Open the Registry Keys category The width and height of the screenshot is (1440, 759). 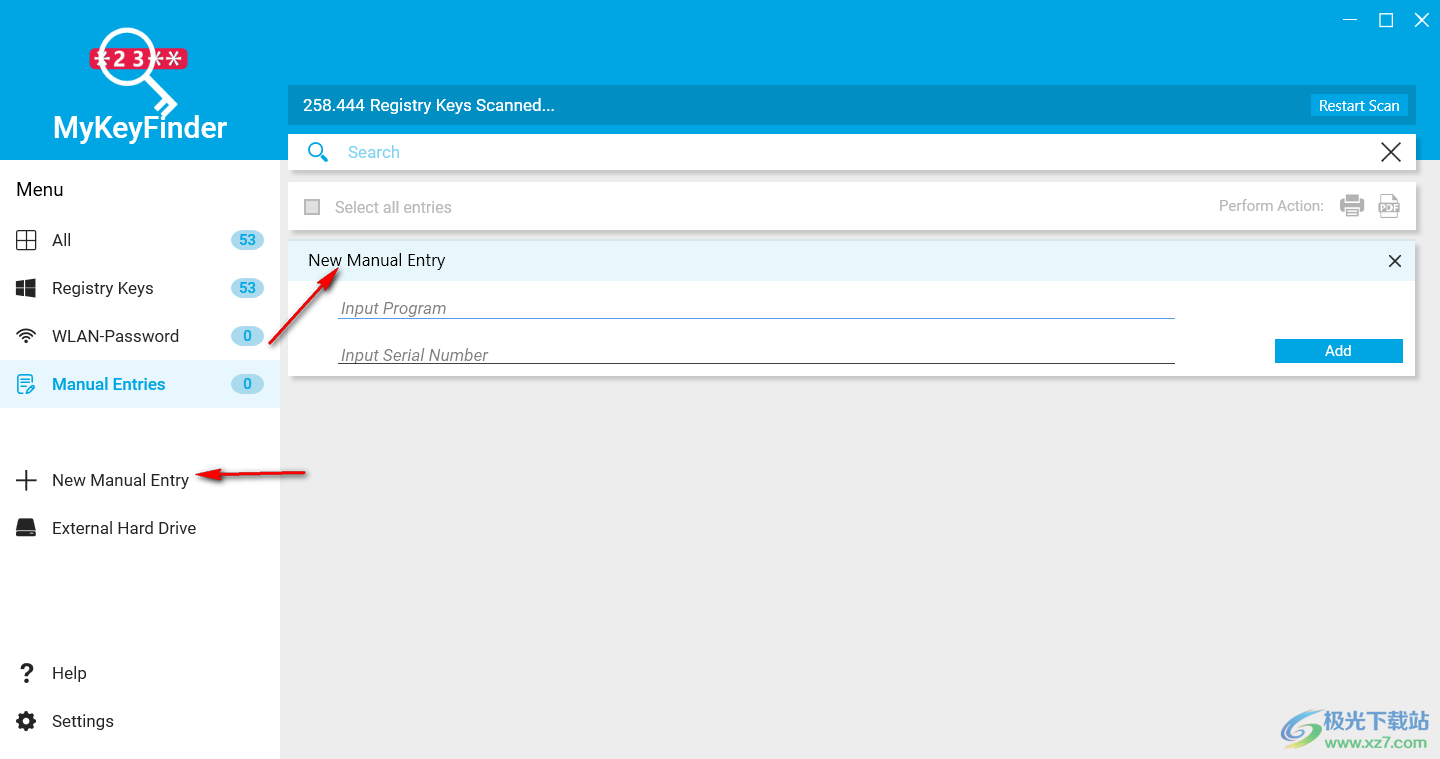(x=140, y=288)
